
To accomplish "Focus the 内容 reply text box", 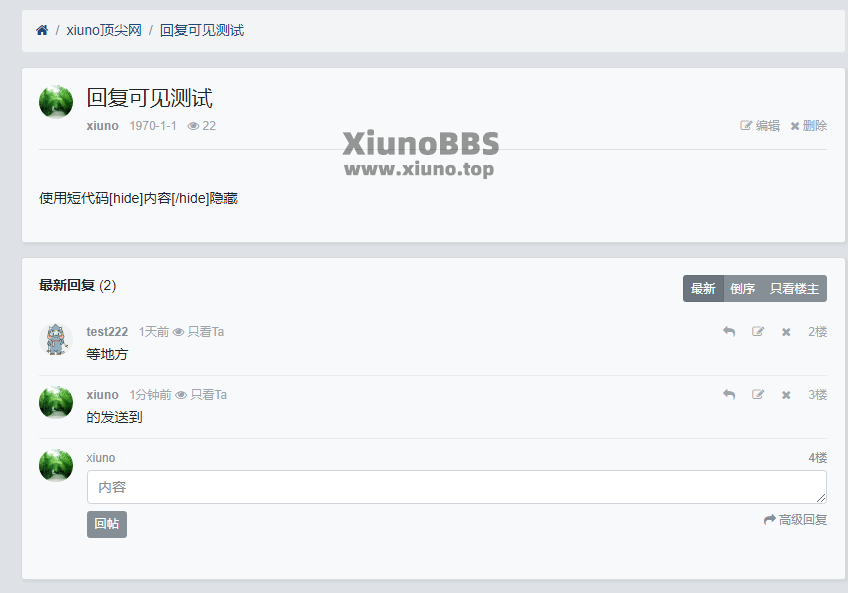I will pyautogui.click(x=456, y=487).
